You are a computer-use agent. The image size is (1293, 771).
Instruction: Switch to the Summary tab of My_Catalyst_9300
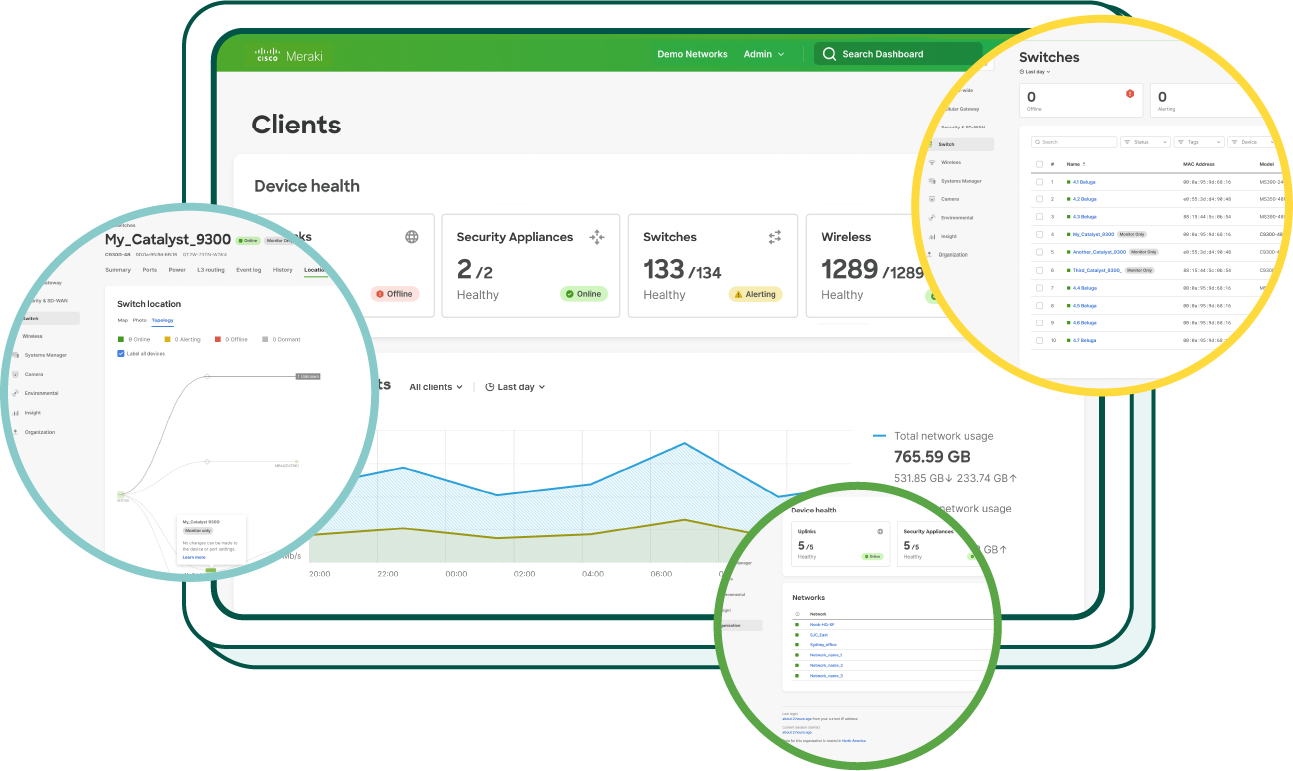(118, 270)
